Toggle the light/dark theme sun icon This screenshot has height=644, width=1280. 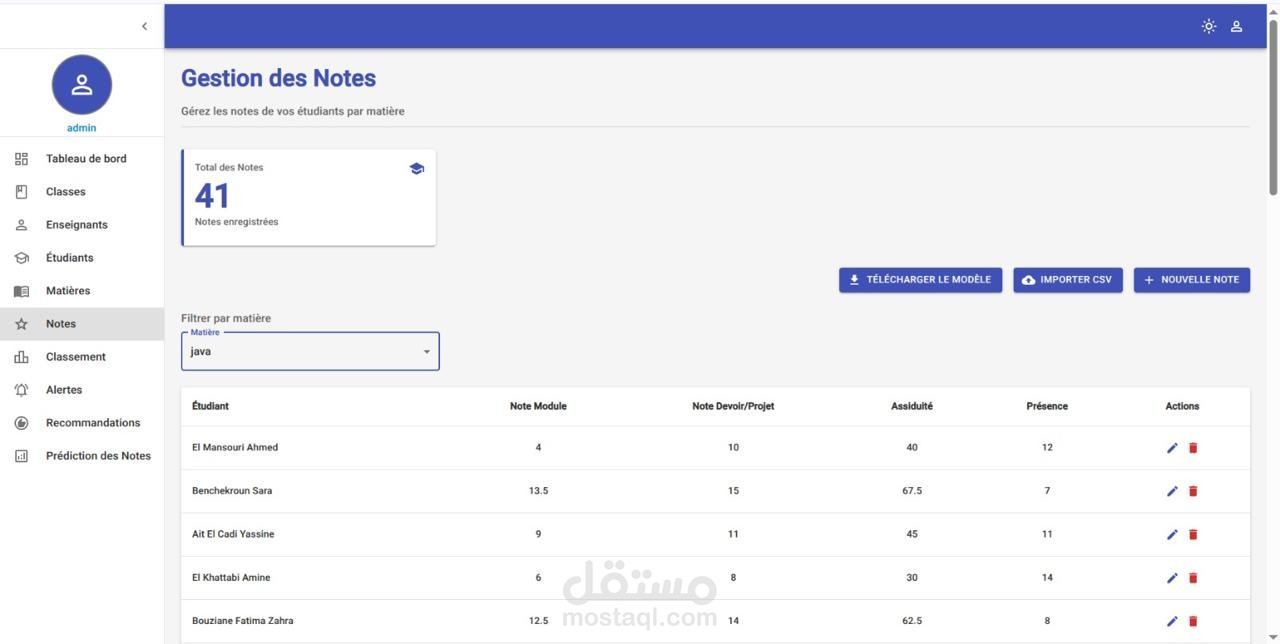point(1209,27)
